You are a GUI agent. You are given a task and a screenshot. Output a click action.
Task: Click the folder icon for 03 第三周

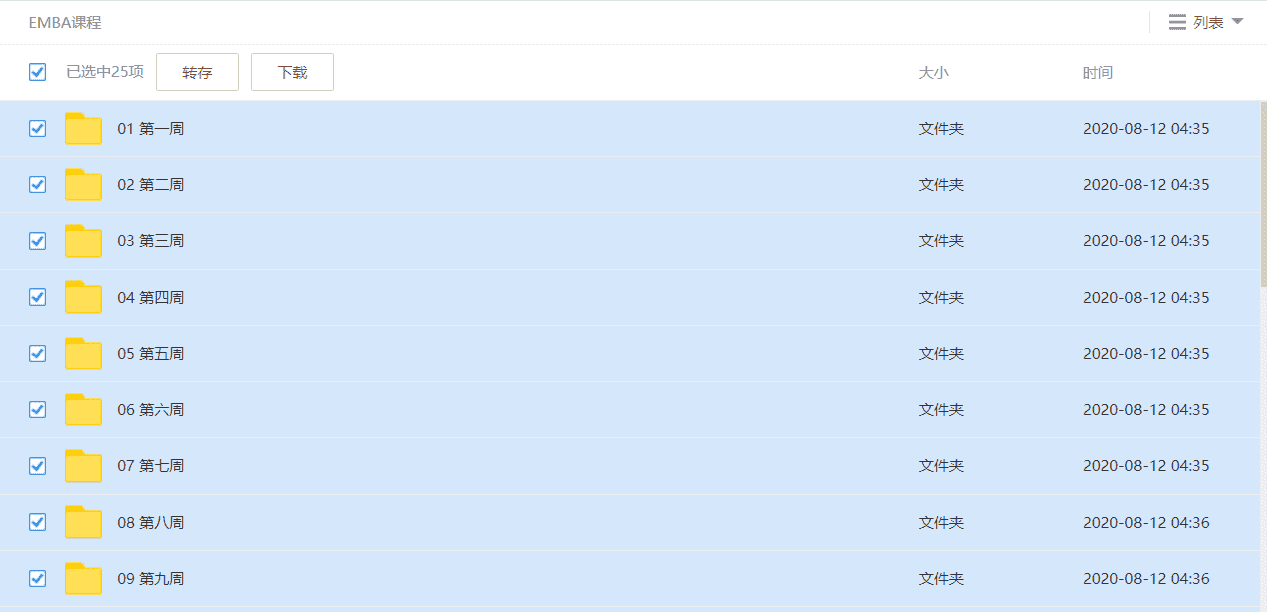(x=83, y=241)
